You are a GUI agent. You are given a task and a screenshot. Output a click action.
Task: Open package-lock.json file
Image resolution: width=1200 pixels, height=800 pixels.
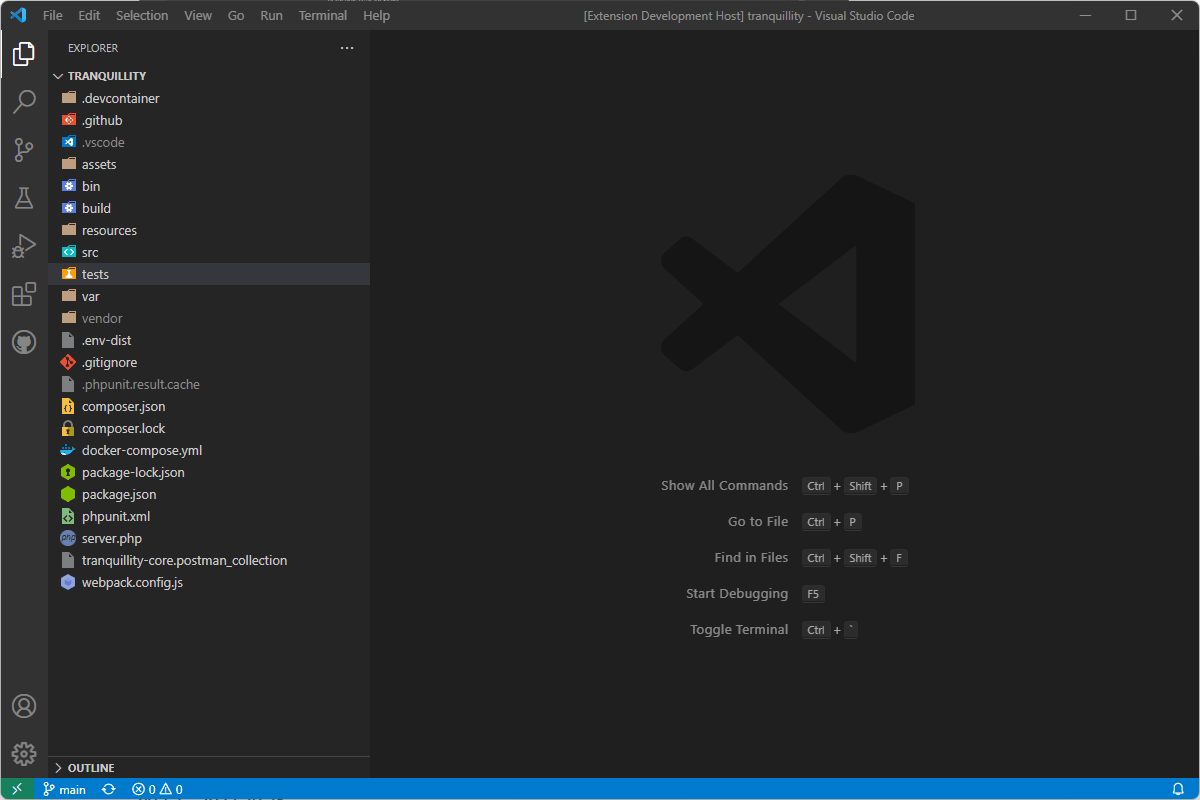coord(209,472)
